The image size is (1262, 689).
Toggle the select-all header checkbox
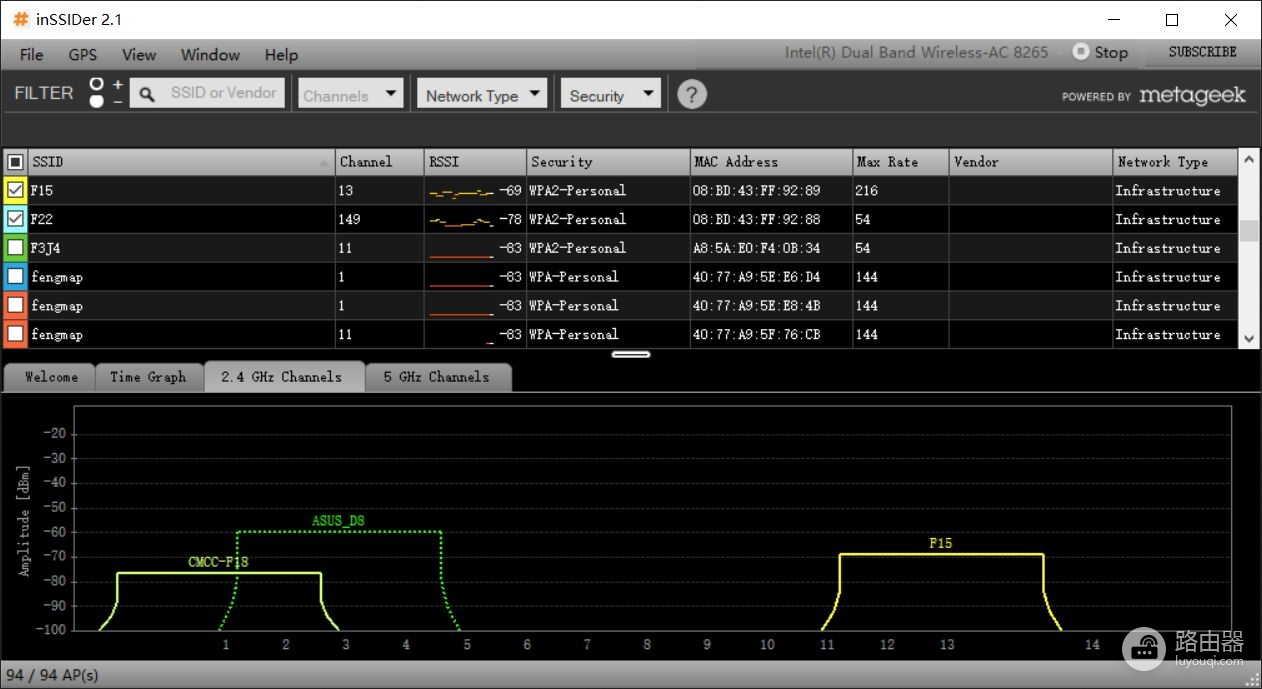click(16, 162)
